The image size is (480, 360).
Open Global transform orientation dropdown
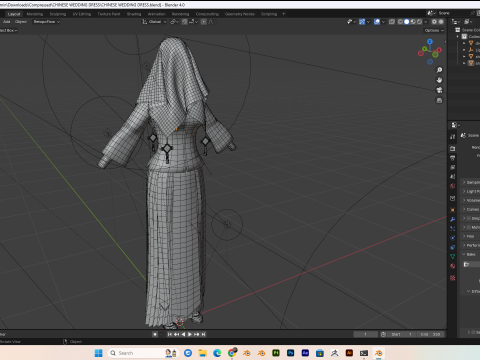(154, 22)
